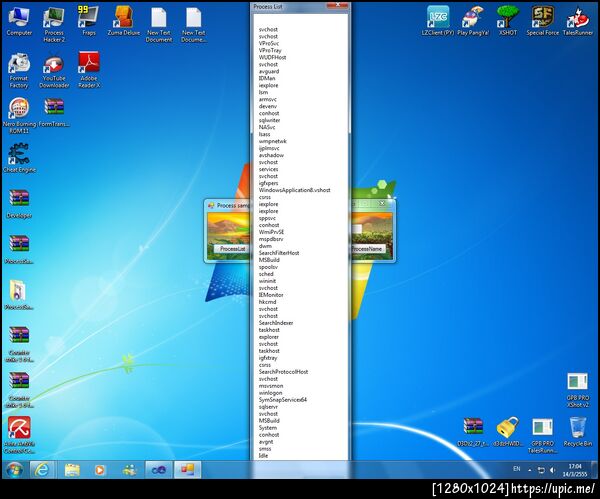Click the Recycle Bin icon
Image resolution: width=600 pixels, height=499 pixels.
[578, 432]
